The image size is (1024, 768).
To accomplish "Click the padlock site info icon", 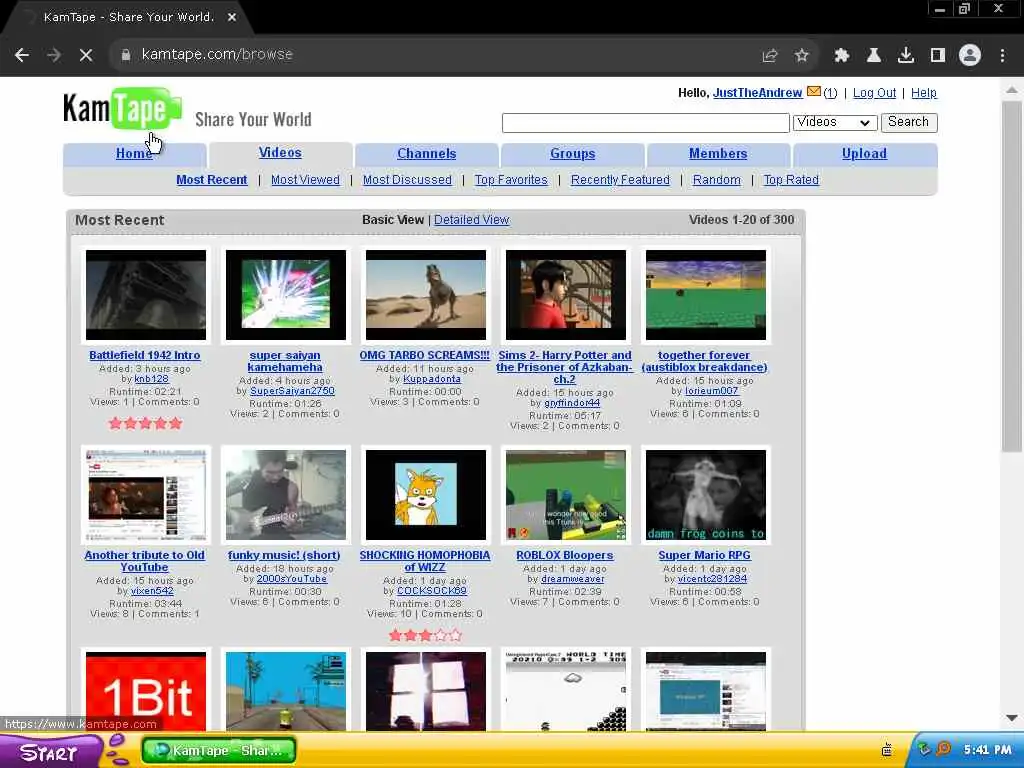I will (125, 55).
